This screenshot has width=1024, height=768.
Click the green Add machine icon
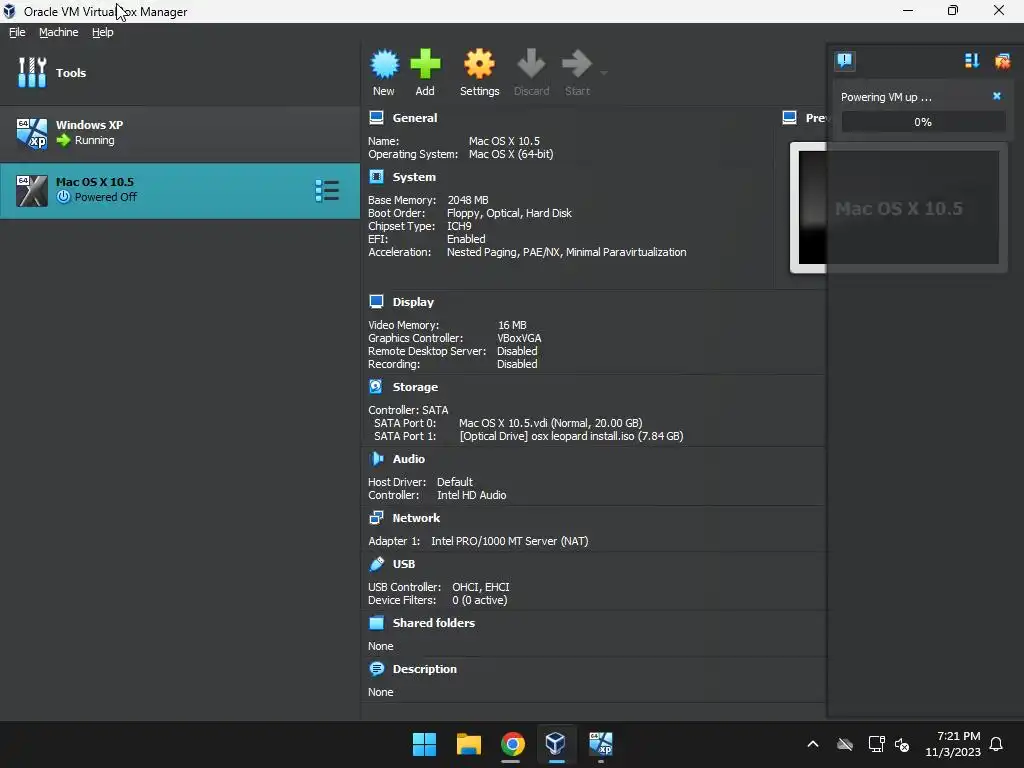click(x=425, y=64)
